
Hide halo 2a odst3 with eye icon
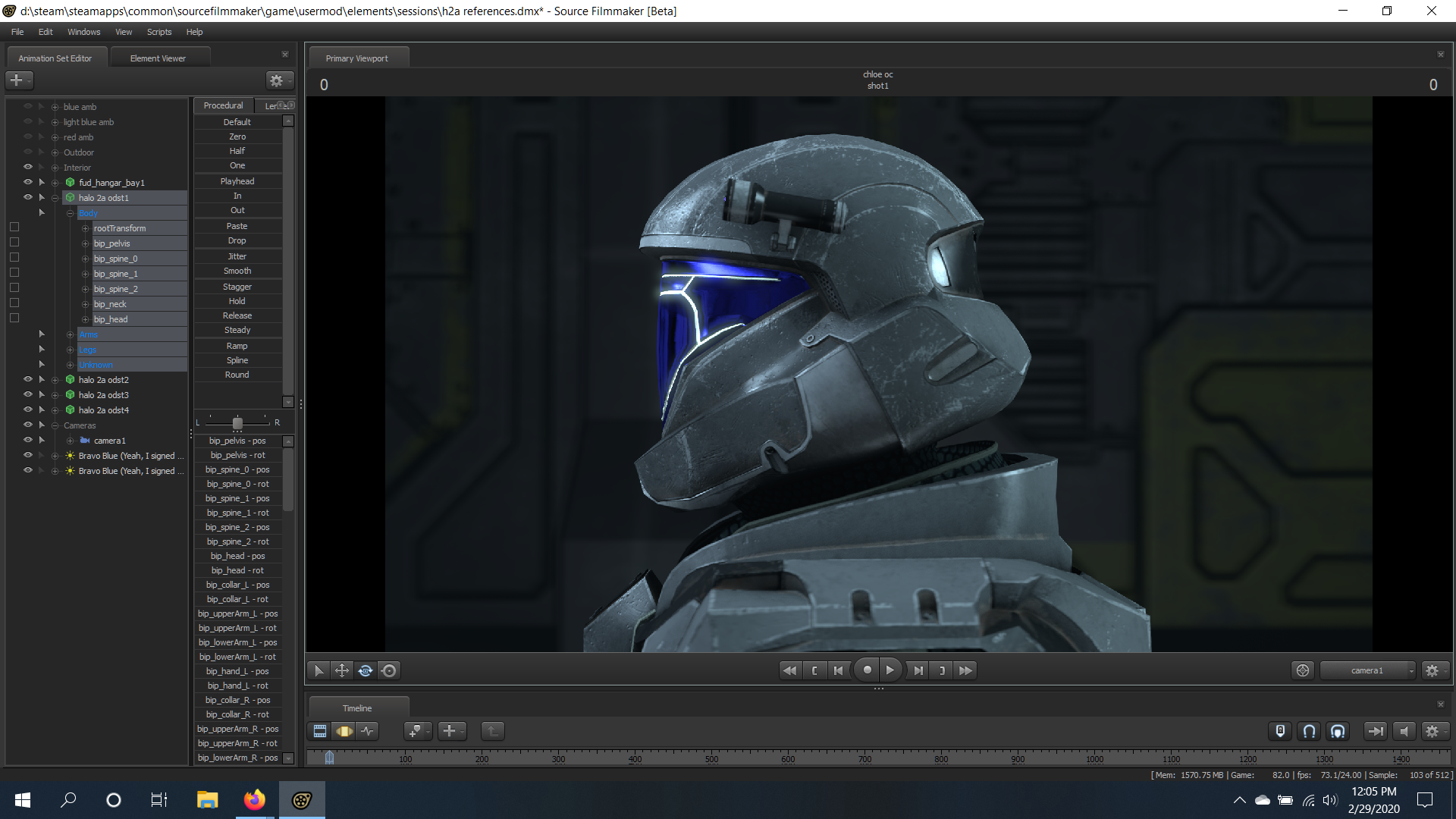pyautogui.click(x=28, y=394)
